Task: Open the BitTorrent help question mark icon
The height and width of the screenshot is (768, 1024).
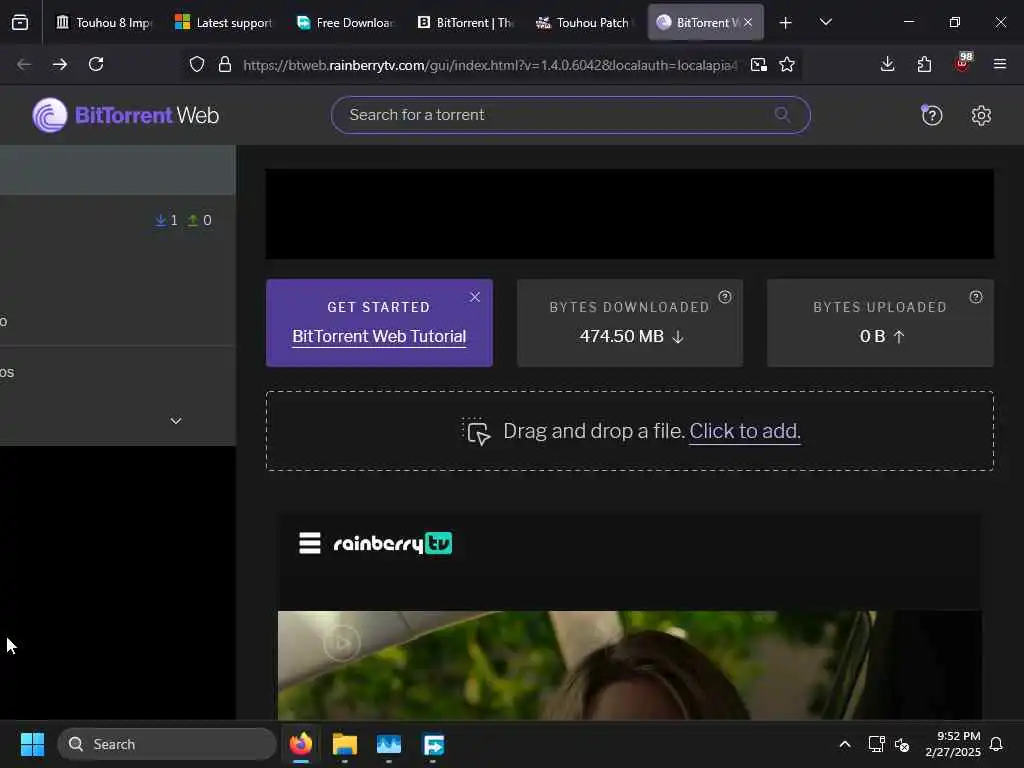Action: pos(931,116)
